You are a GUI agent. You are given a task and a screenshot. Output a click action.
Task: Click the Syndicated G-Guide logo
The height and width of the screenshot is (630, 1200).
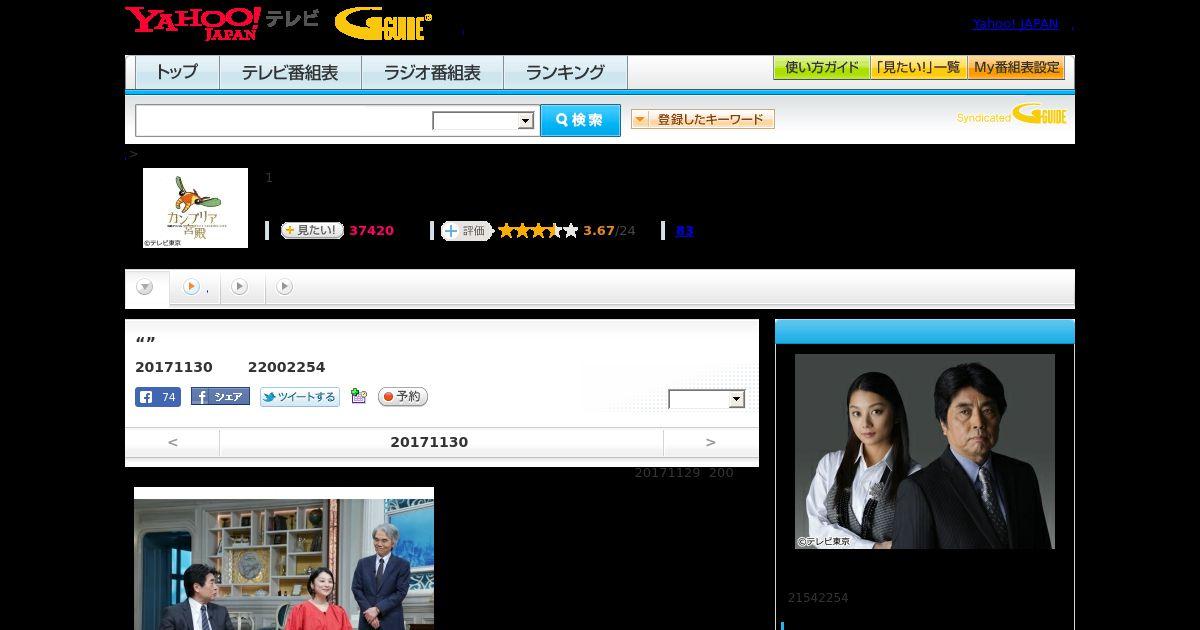[x=1012, y=115]
